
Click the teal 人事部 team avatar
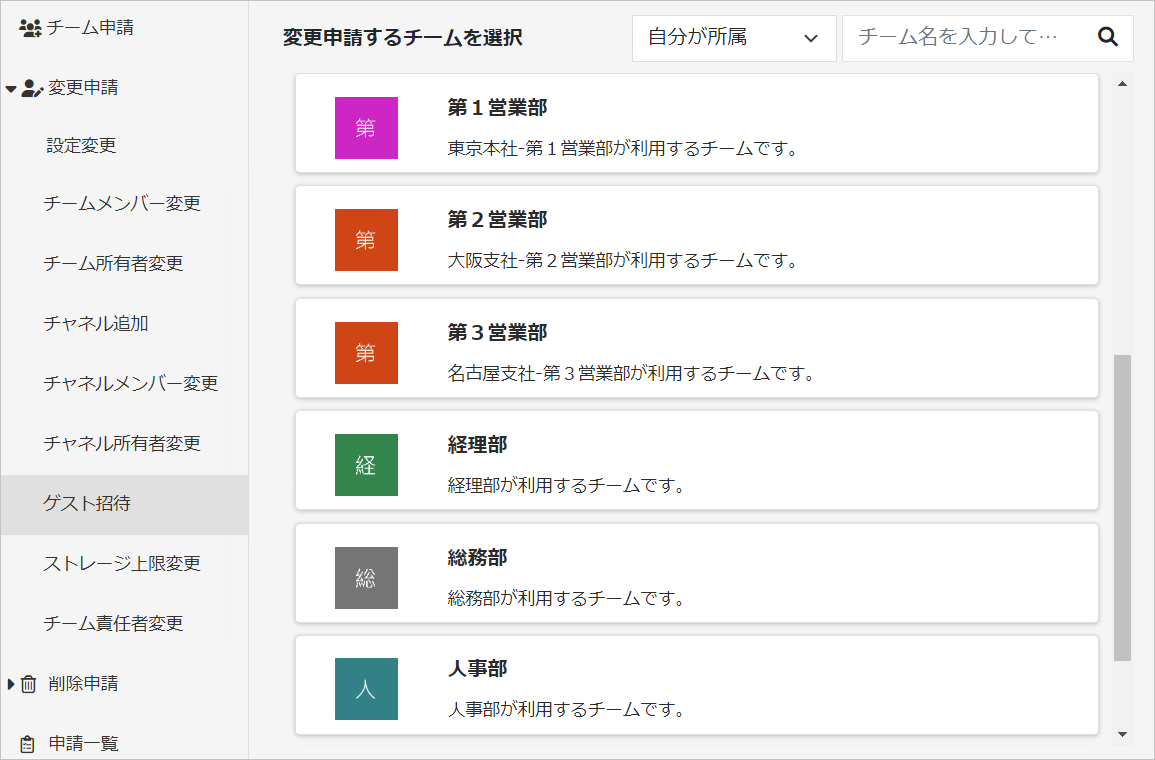coord(365,688)
